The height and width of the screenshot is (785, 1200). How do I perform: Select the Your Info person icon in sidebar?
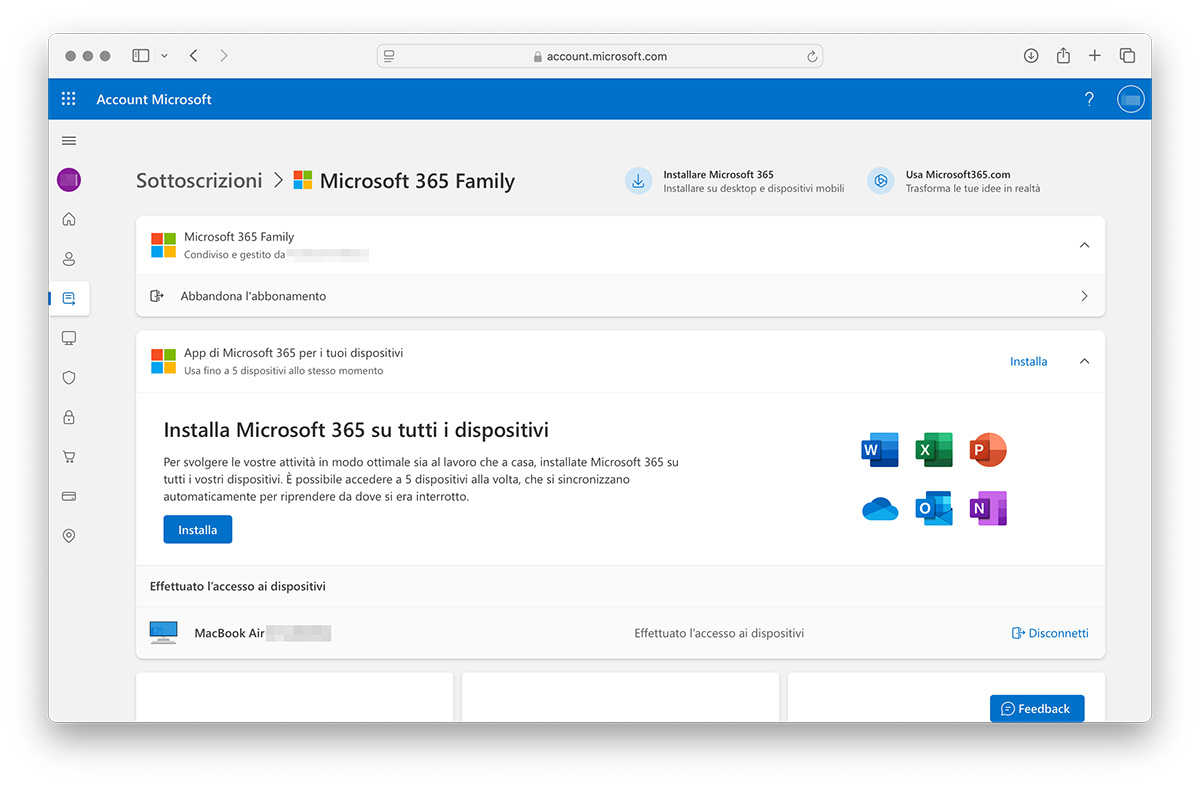coord(68,258)
